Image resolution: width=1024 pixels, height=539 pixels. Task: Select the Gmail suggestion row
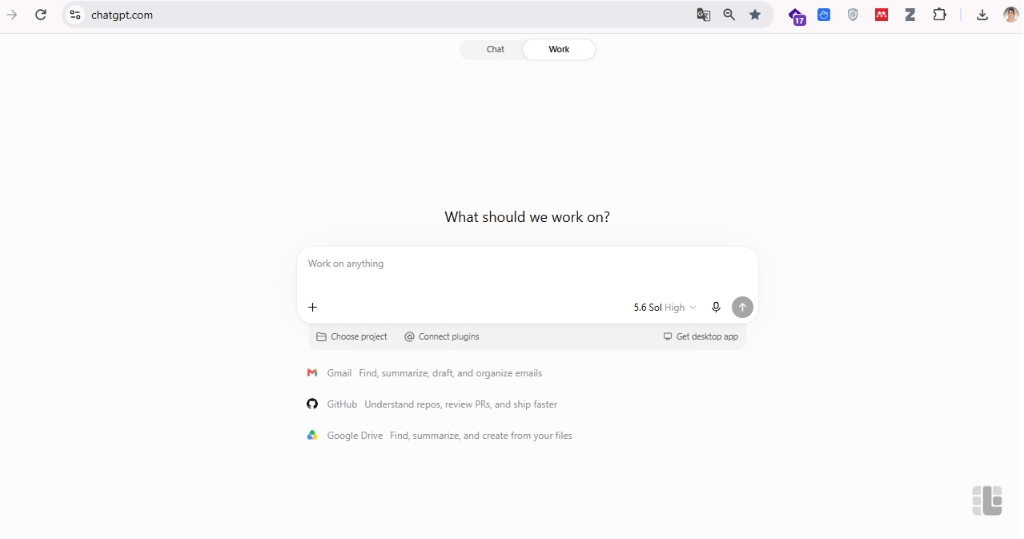pyautogui.click(x=424, y=373)
